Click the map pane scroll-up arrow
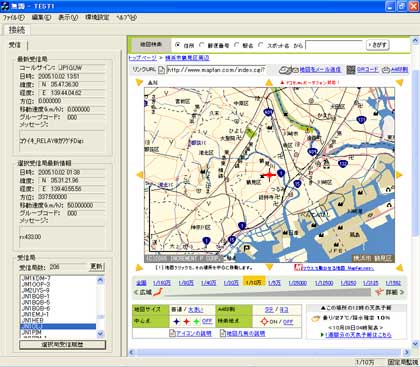420x367 pixels. tap(415, 40)
